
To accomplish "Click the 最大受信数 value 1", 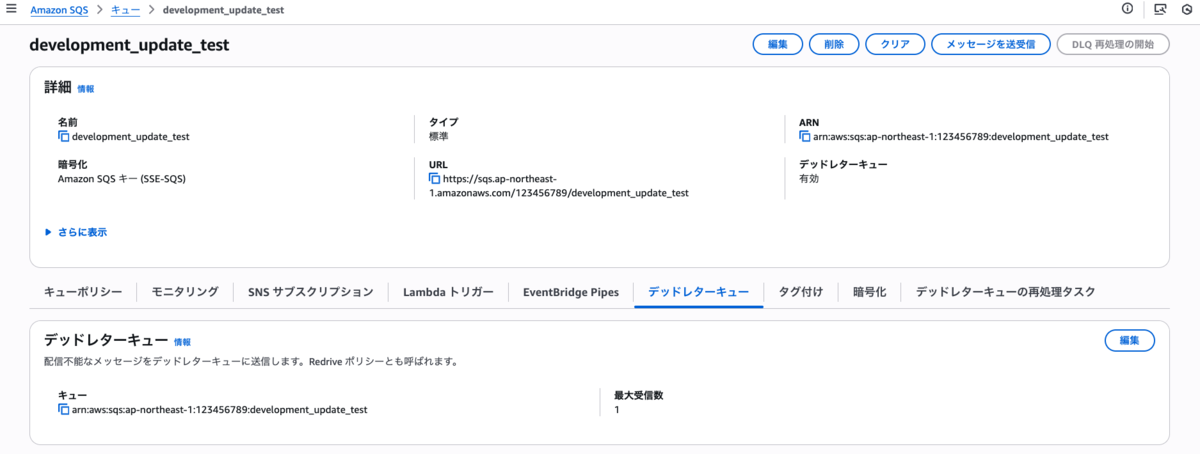I will (x=617, y=410).
